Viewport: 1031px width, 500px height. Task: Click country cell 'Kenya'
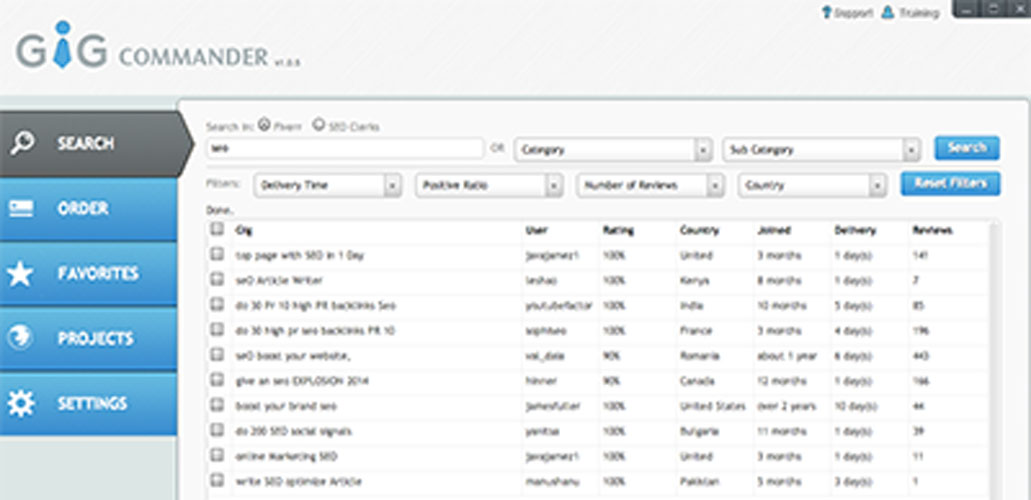coord(694,280)
